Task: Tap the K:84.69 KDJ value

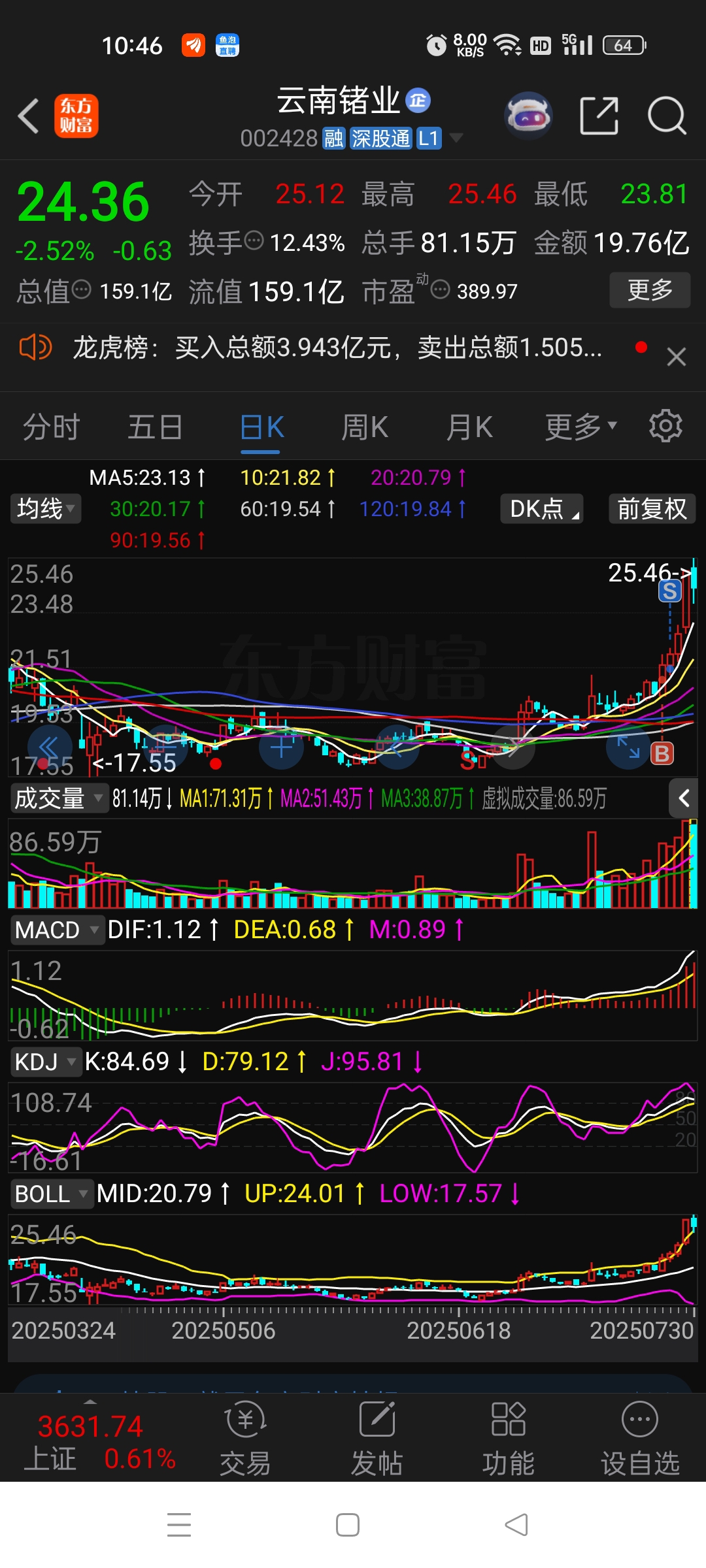Action: 136,1062
